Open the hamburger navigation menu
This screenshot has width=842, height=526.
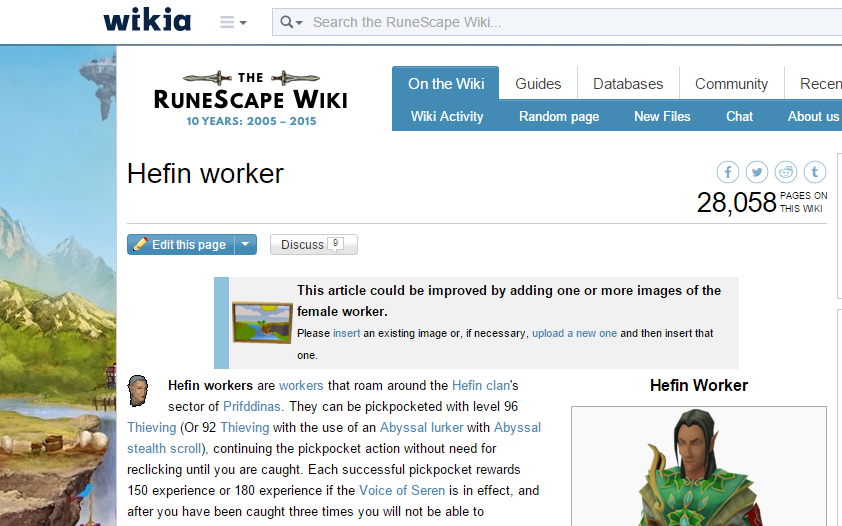pos(232,22)
